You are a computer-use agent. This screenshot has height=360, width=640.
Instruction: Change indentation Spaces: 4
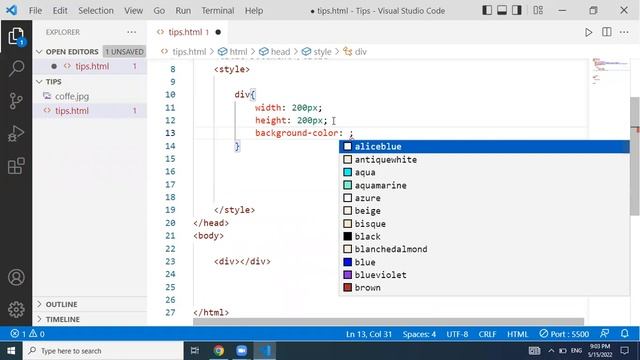tap(419, 334)
